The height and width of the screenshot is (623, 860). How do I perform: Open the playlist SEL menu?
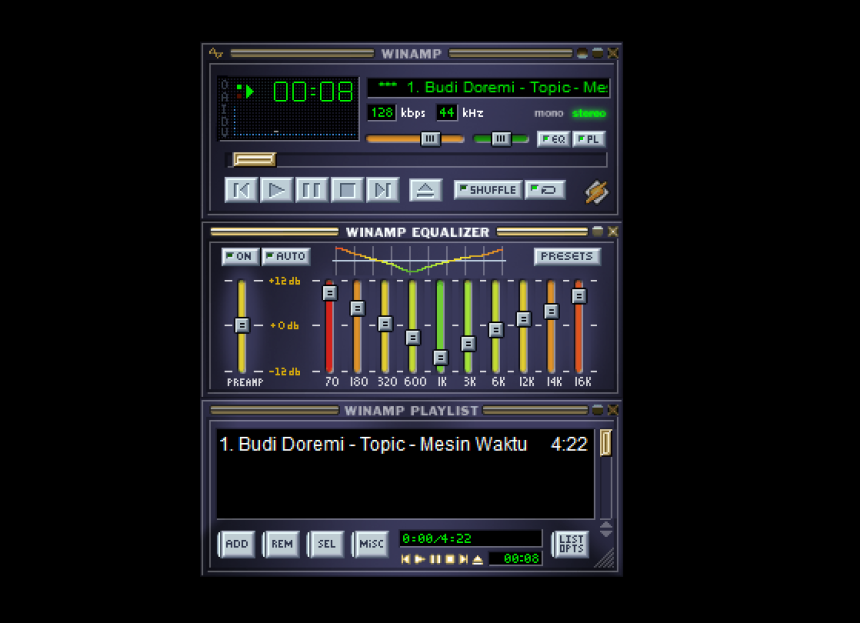326,544
